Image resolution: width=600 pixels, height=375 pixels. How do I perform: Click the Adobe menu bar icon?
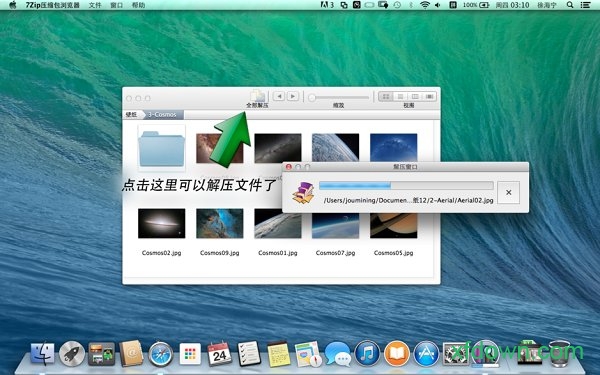[x=327, y=5]
